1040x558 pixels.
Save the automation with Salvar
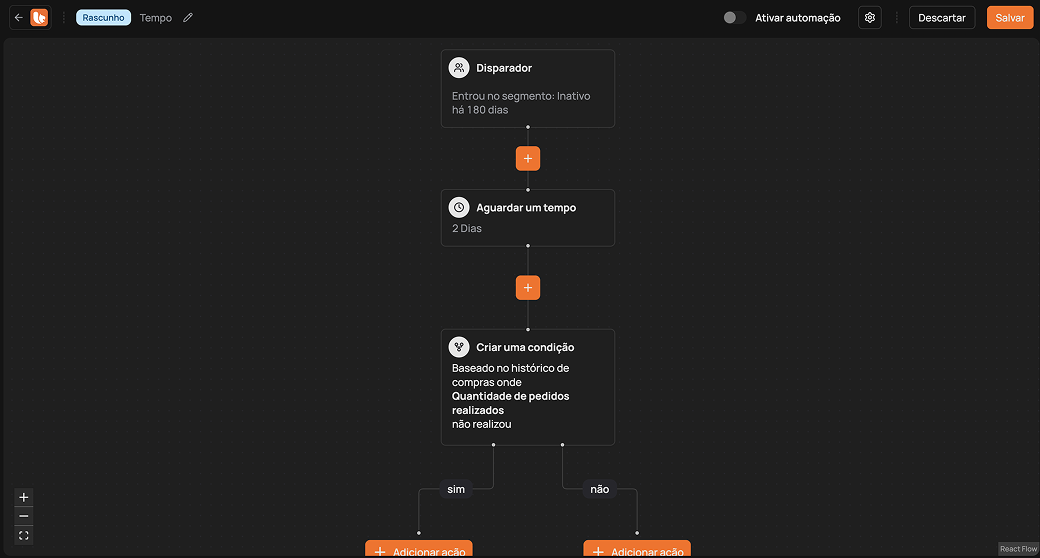point(1010,18)
